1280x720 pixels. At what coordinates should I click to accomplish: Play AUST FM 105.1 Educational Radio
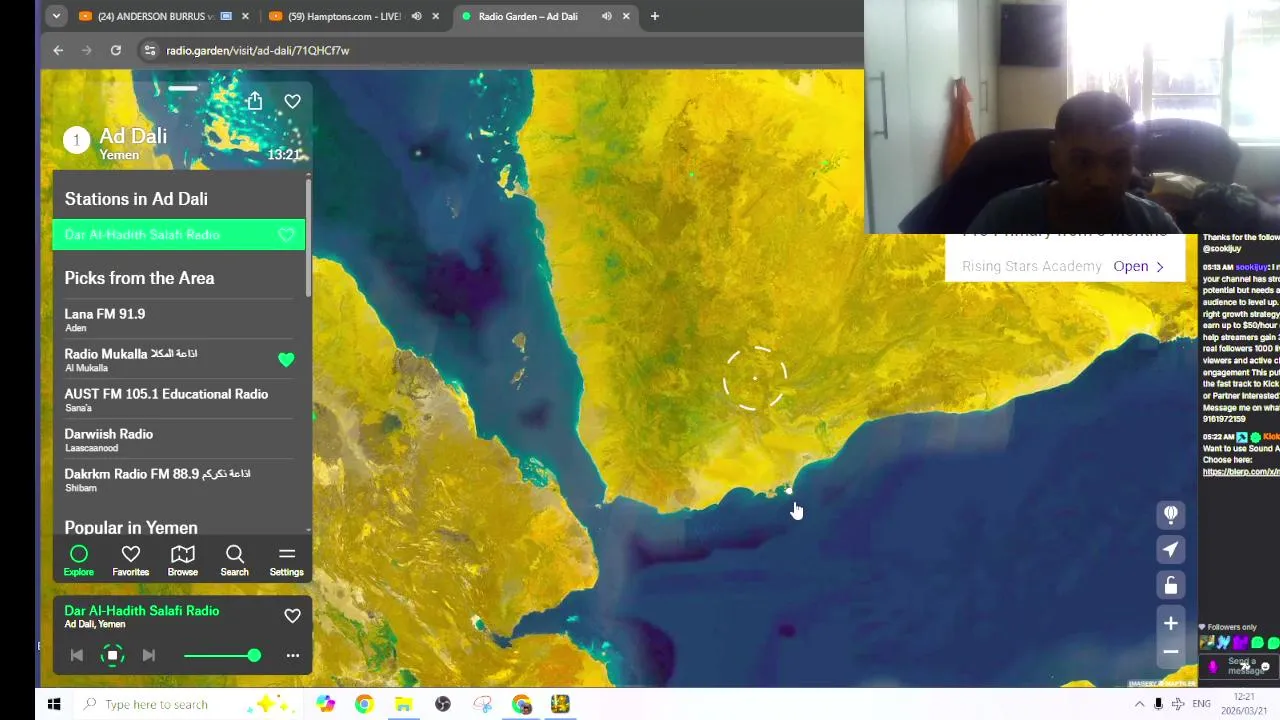(x=180, y=399)
